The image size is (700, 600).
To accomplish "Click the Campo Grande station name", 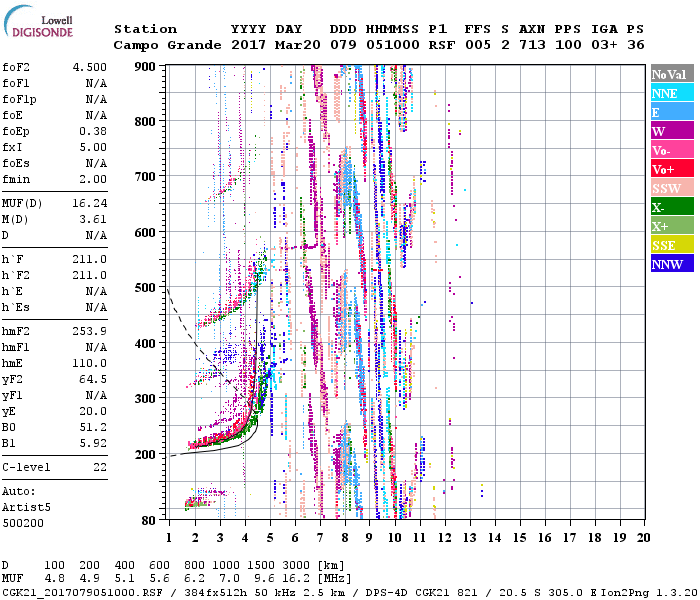I will [167, 45].
